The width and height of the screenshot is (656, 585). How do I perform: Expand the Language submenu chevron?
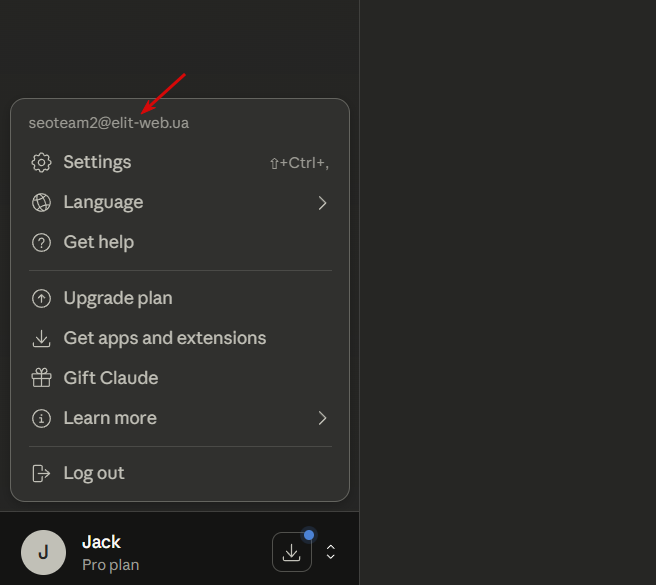pyautogui.click(x=322, y=203)
